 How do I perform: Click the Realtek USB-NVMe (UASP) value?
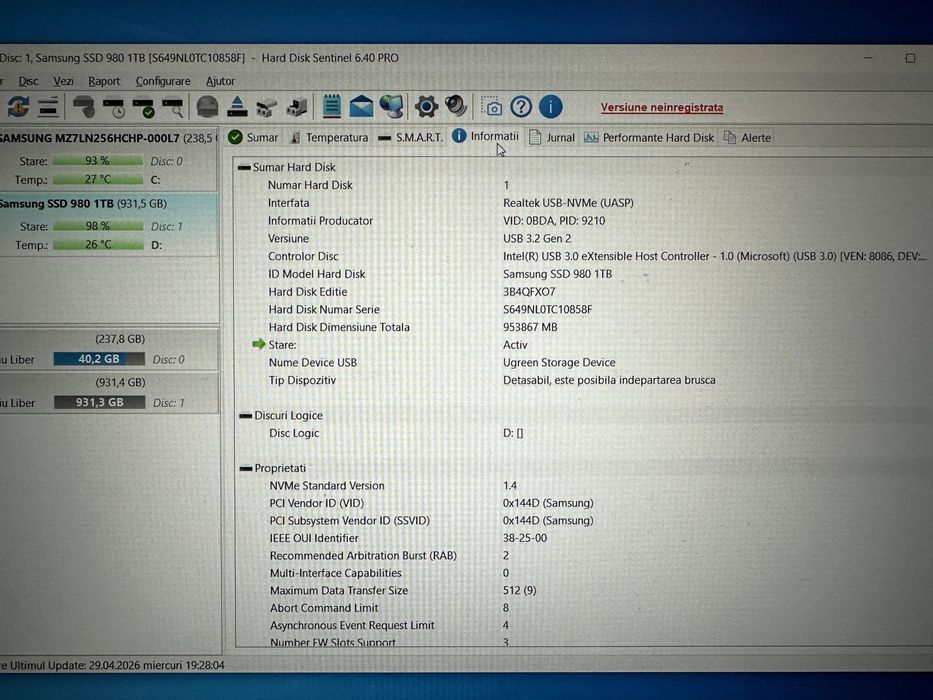(568, 203)
